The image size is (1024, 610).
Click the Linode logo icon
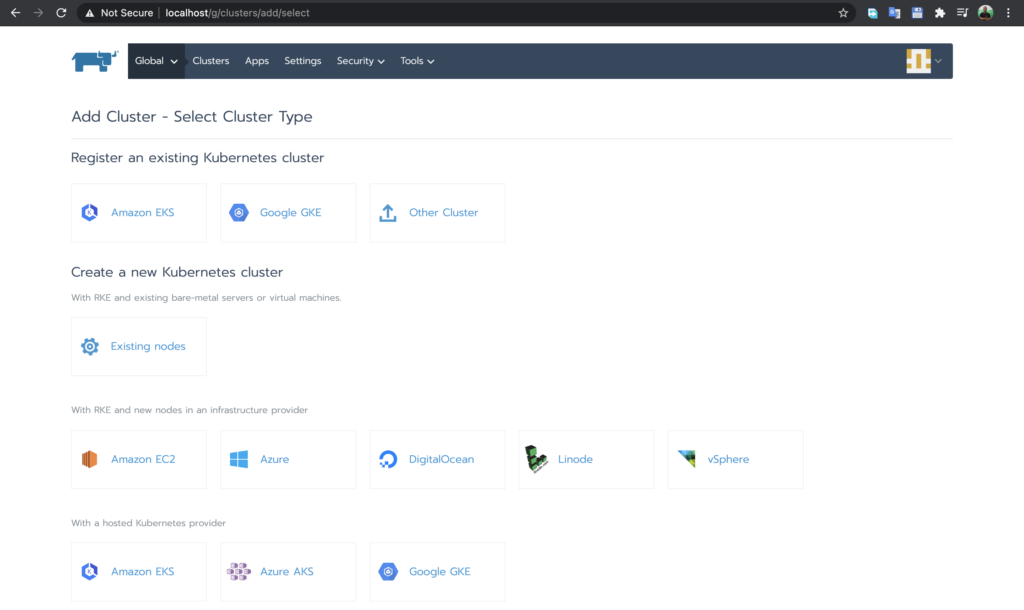click(x=536, y=458)
